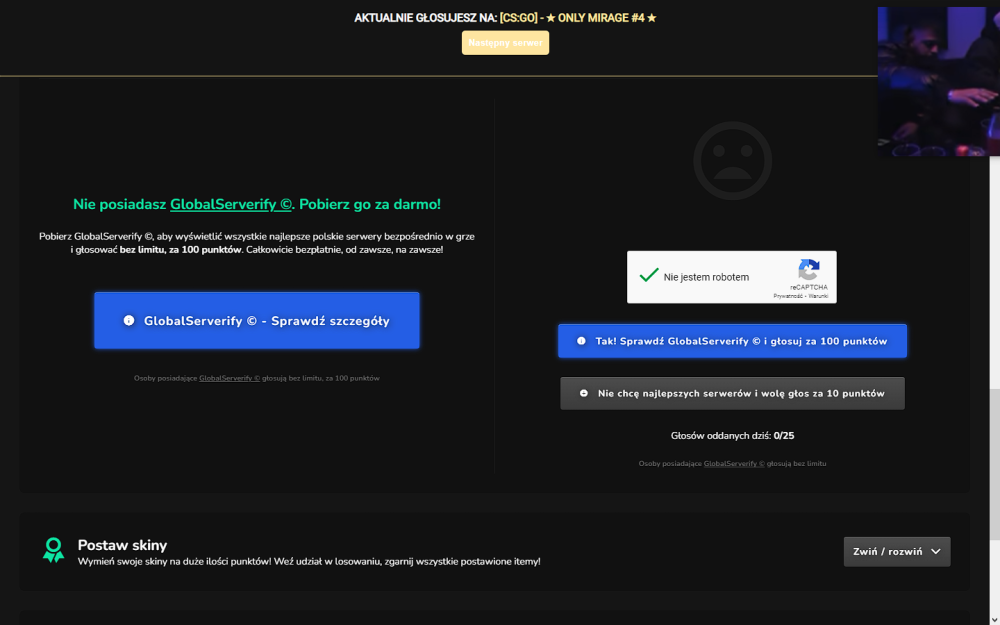Toggle the Nie jestem robotem reCAPTCHA checkbox

[x=649, y=276]
